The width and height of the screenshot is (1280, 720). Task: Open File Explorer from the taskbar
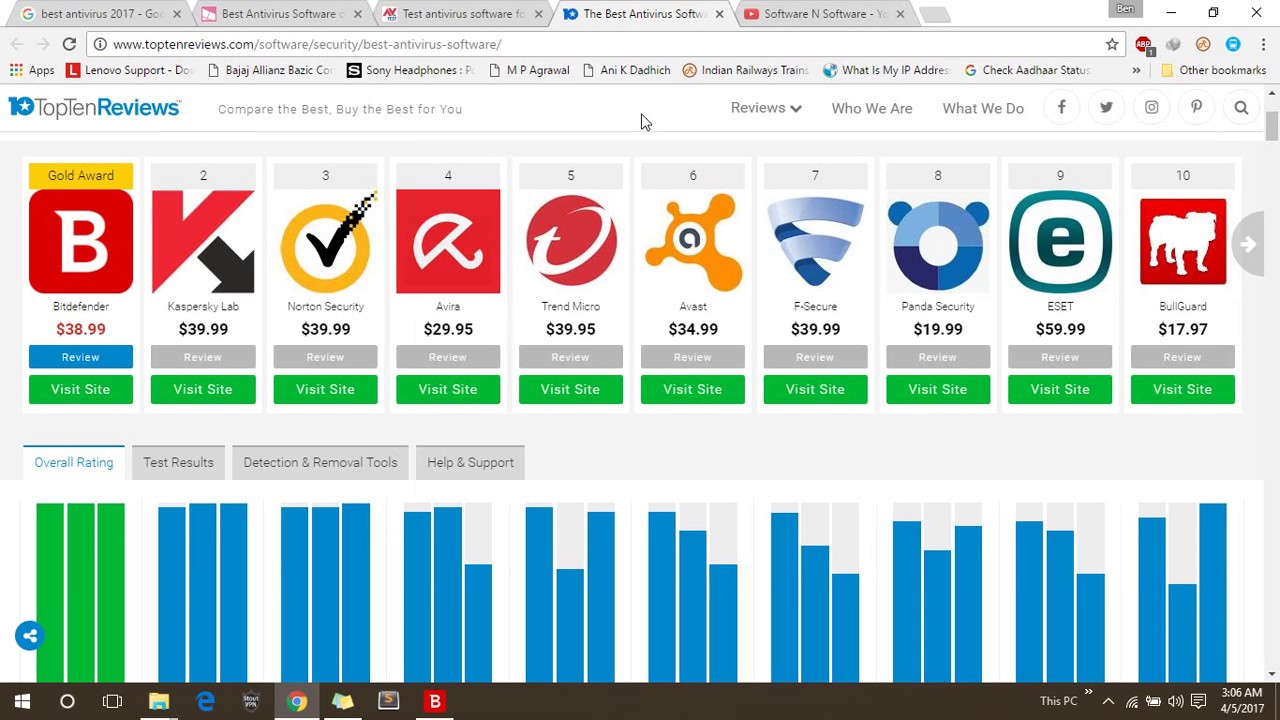(x=159, y=701)
